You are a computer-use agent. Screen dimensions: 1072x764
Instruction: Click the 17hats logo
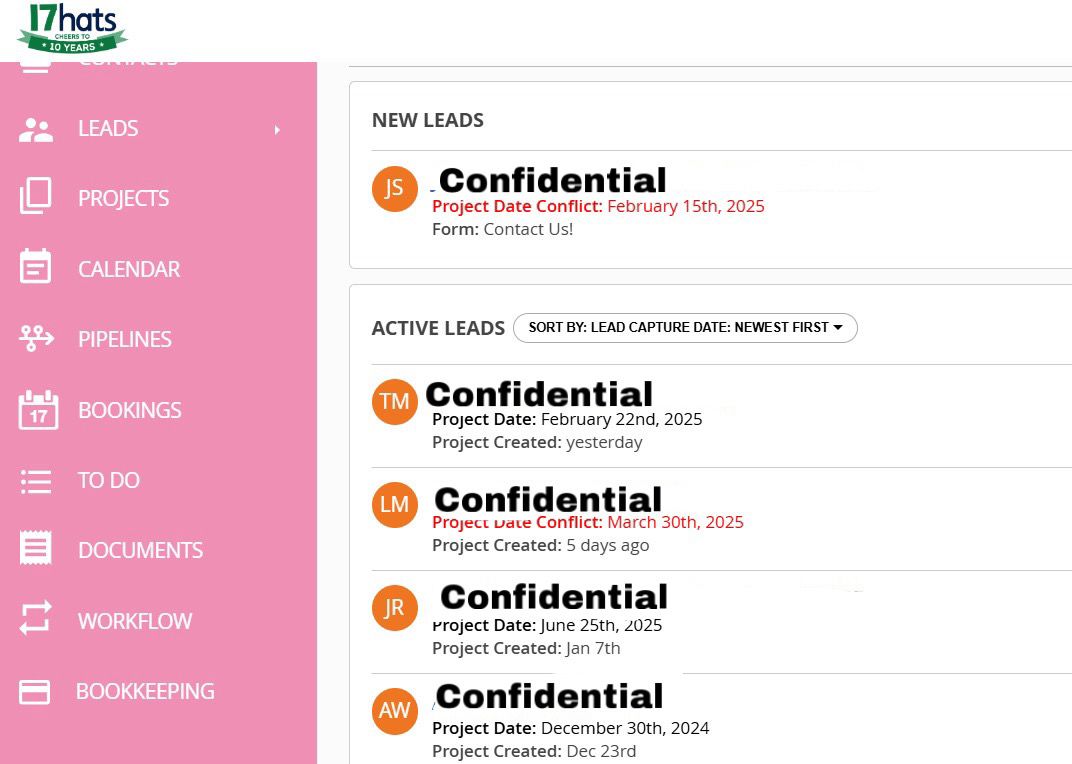pos(72,28)
